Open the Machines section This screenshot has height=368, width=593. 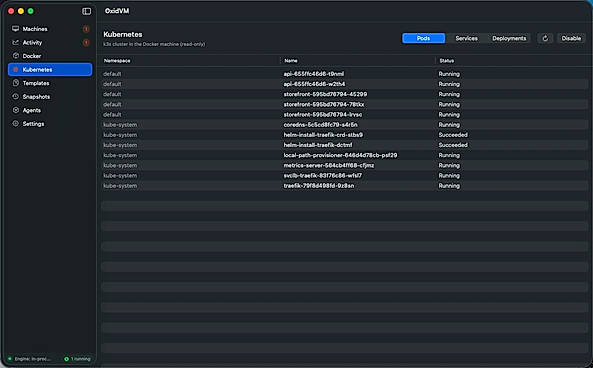(x=50, y=29)
